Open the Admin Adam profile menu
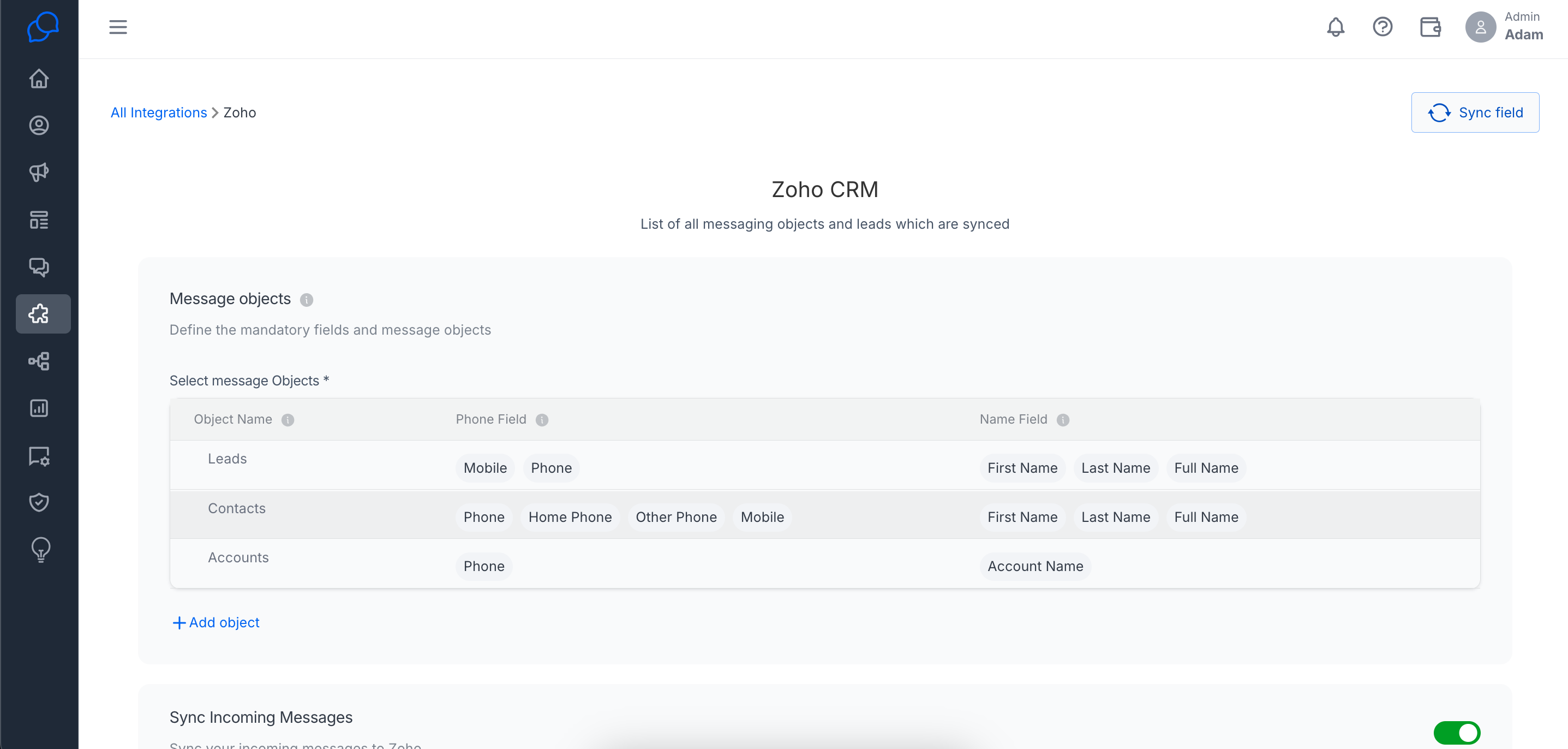This screenshot has height=749, width=1568. [x=1504, y=27]
